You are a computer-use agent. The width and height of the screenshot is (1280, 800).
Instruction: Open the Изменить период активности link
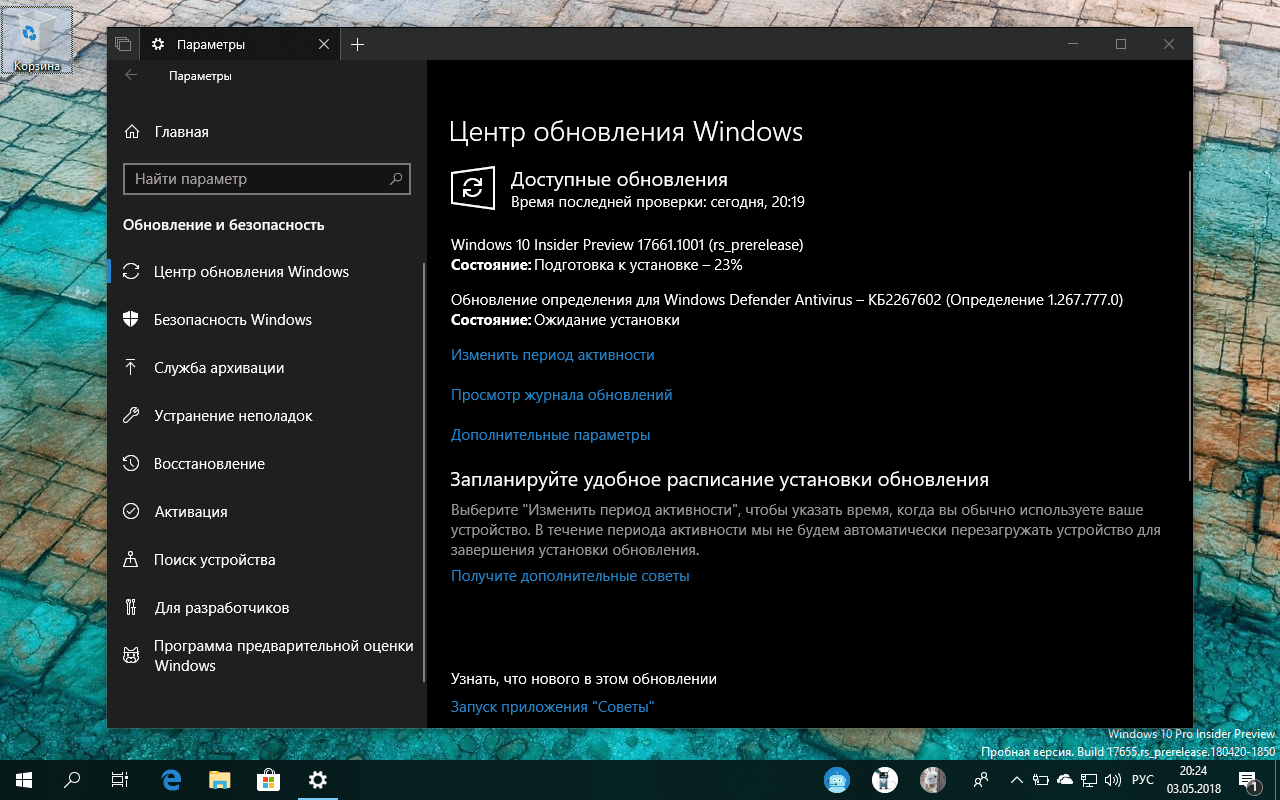[x=553, y=355]
